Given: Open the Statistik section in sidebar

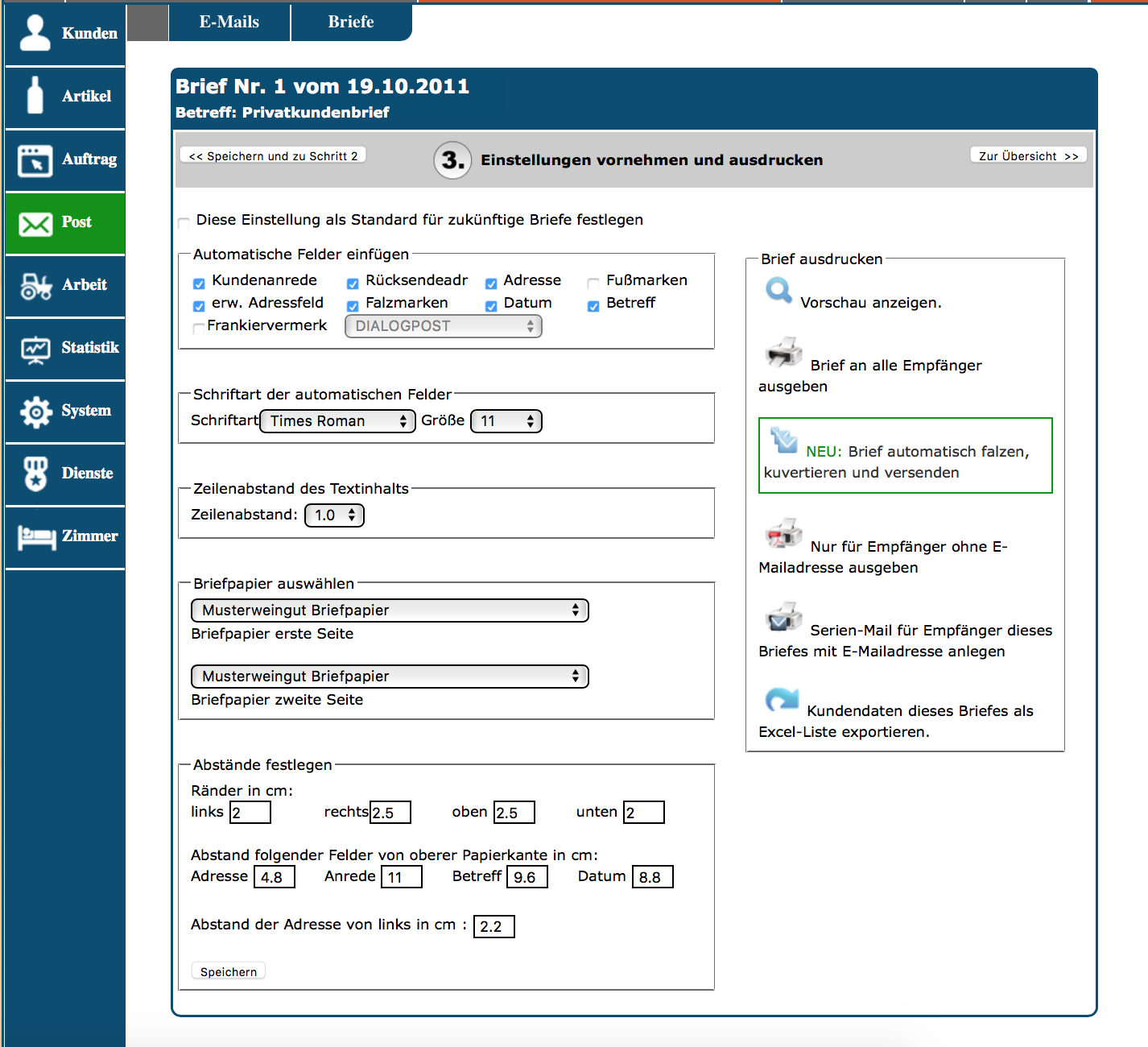Looking at the screenshot, I should 65,348.
